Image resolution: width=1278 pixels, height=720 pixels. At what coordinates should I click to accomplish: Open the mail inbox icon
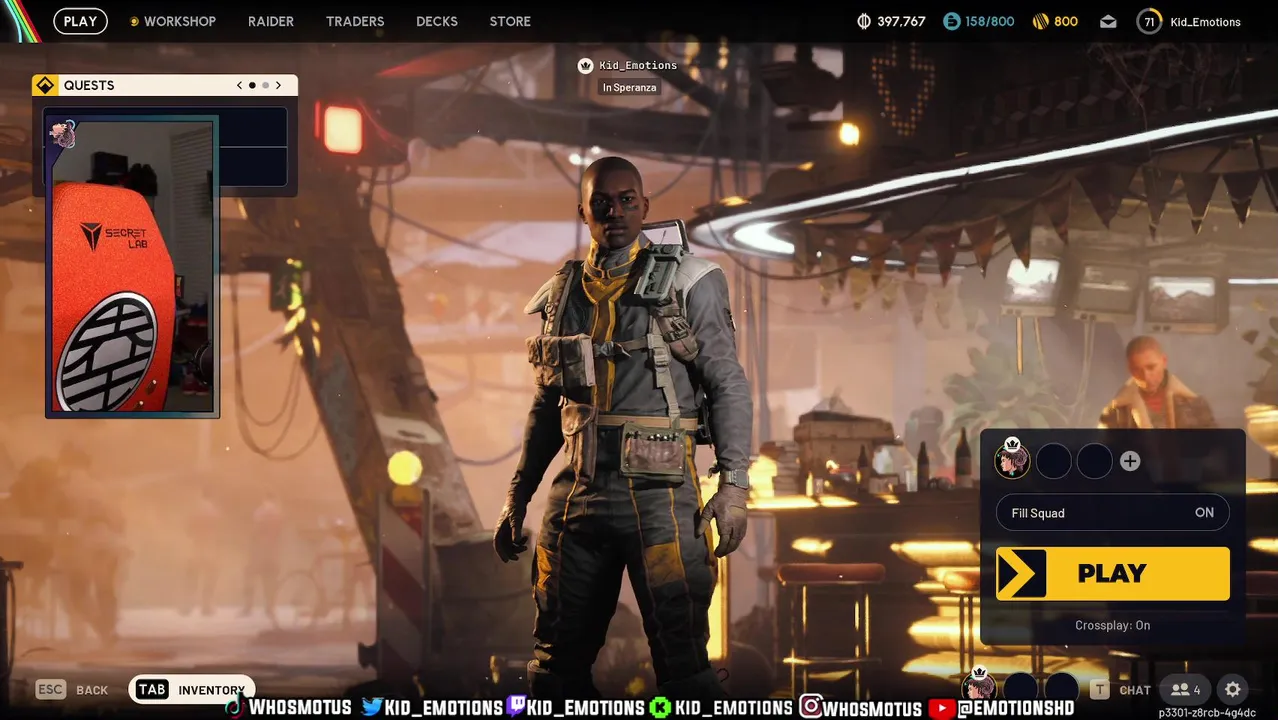coord(1108,21)
